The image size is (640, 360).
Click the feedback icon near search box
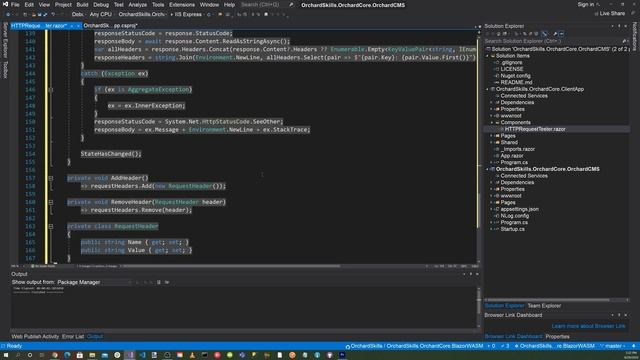point(291,5)
